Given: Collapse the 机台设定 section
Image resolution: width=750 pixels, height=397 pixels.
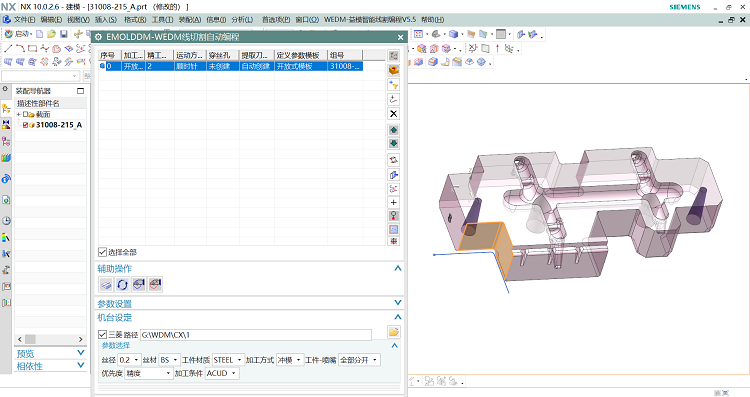Looking at the screenshot, I should (397, 317).
